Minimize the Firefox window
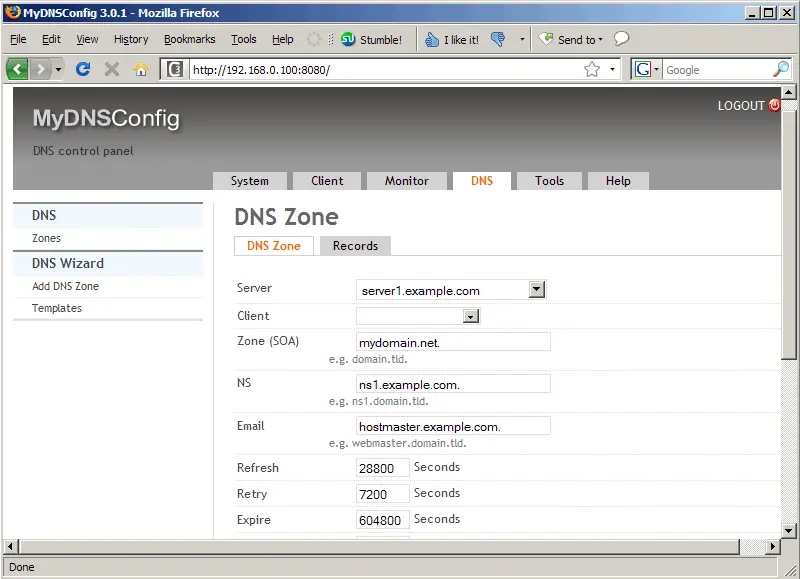 click(752, 13)
